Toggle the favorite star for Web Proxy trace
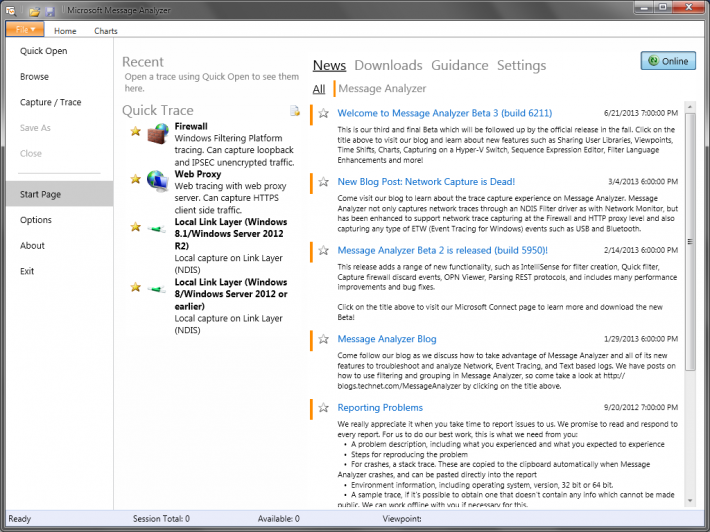 [x=135, y=179]
